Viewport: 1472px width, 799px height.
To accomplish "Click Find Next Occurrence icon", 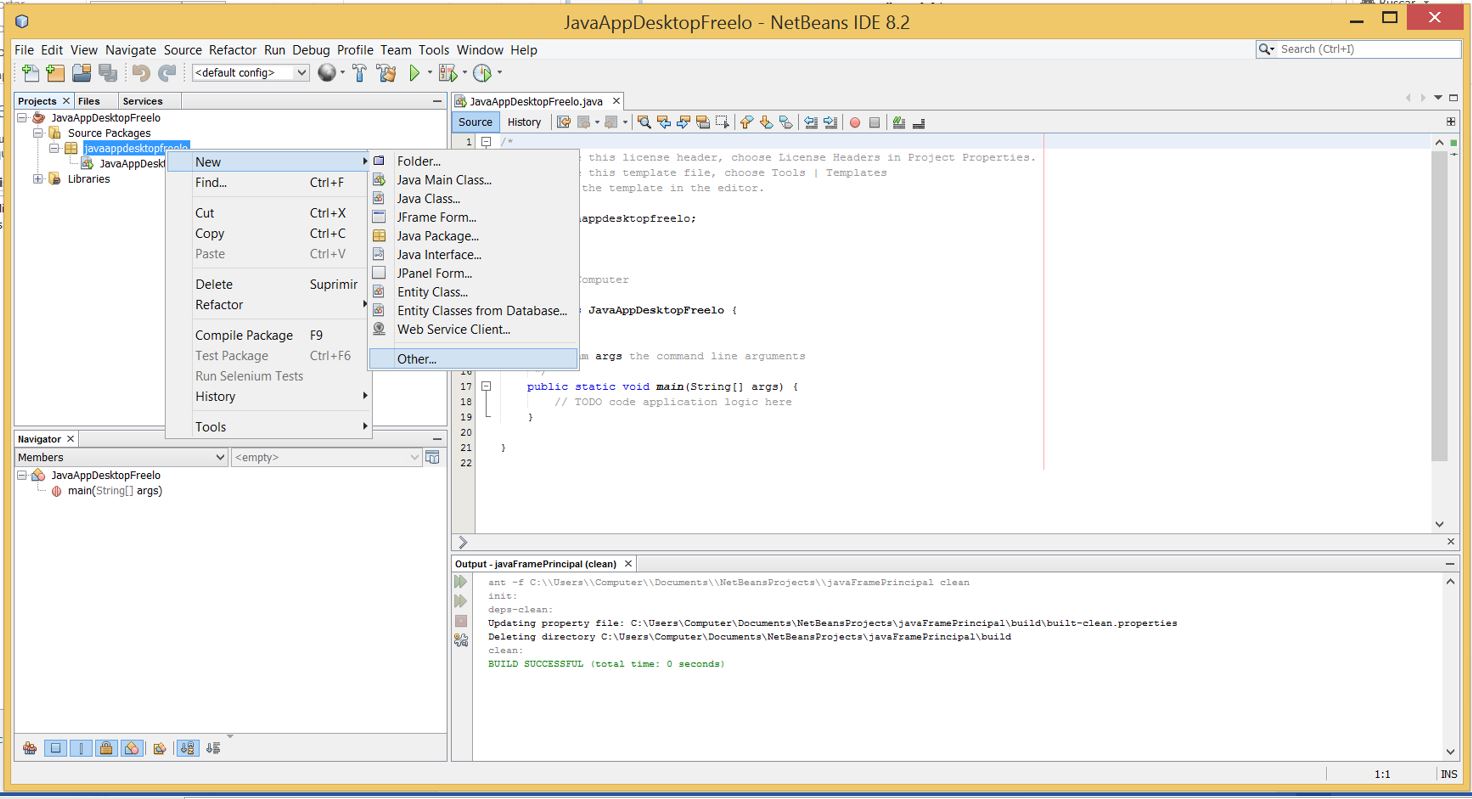I will click(x=683, y=122).
